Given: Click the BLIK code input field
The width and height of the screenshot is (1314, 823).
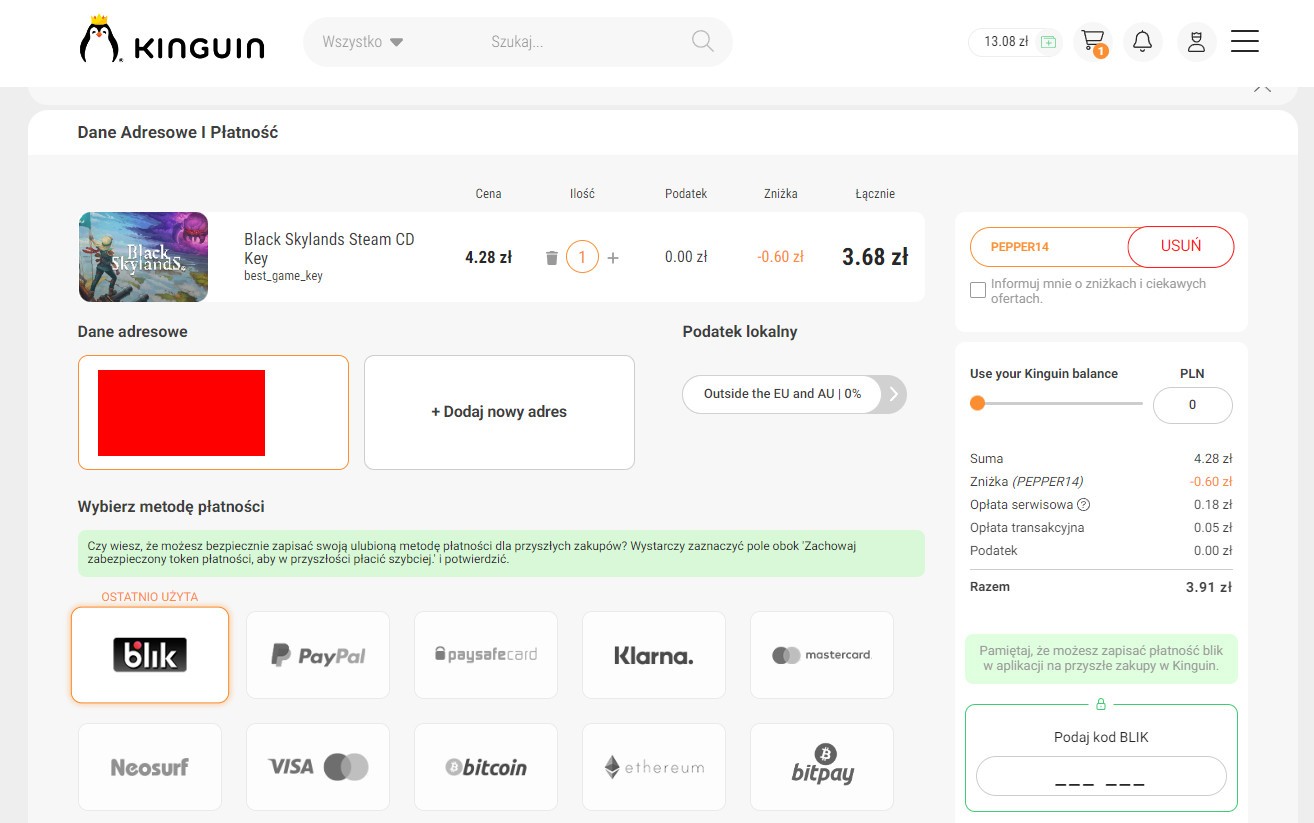Looking at the screenshot, I should [1101, 776].
